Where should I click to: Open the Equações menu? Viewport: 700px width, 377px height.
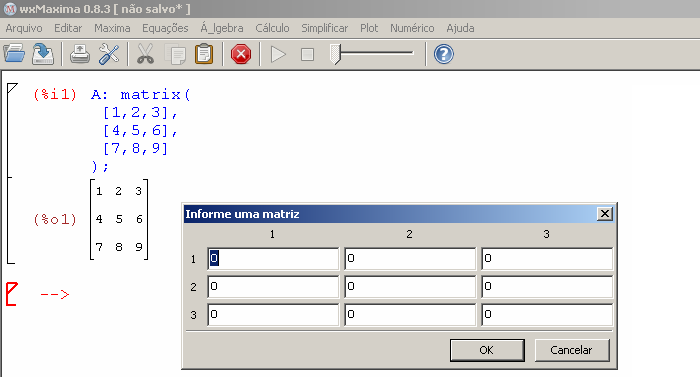tap(165, 28)
